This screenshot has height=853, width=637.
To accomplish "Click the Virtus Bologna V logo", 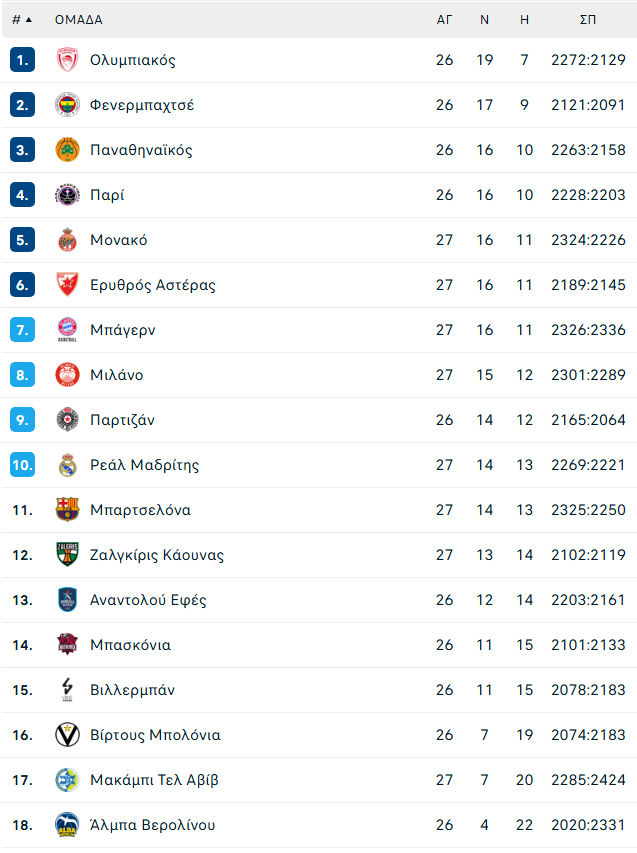I will click(67, 735).
